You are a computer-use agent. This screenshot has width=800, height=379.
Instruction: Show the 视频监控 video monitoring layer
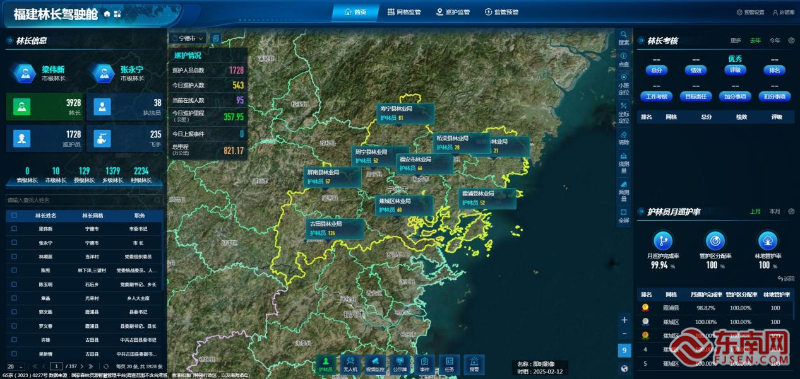(x=374, y=364)
